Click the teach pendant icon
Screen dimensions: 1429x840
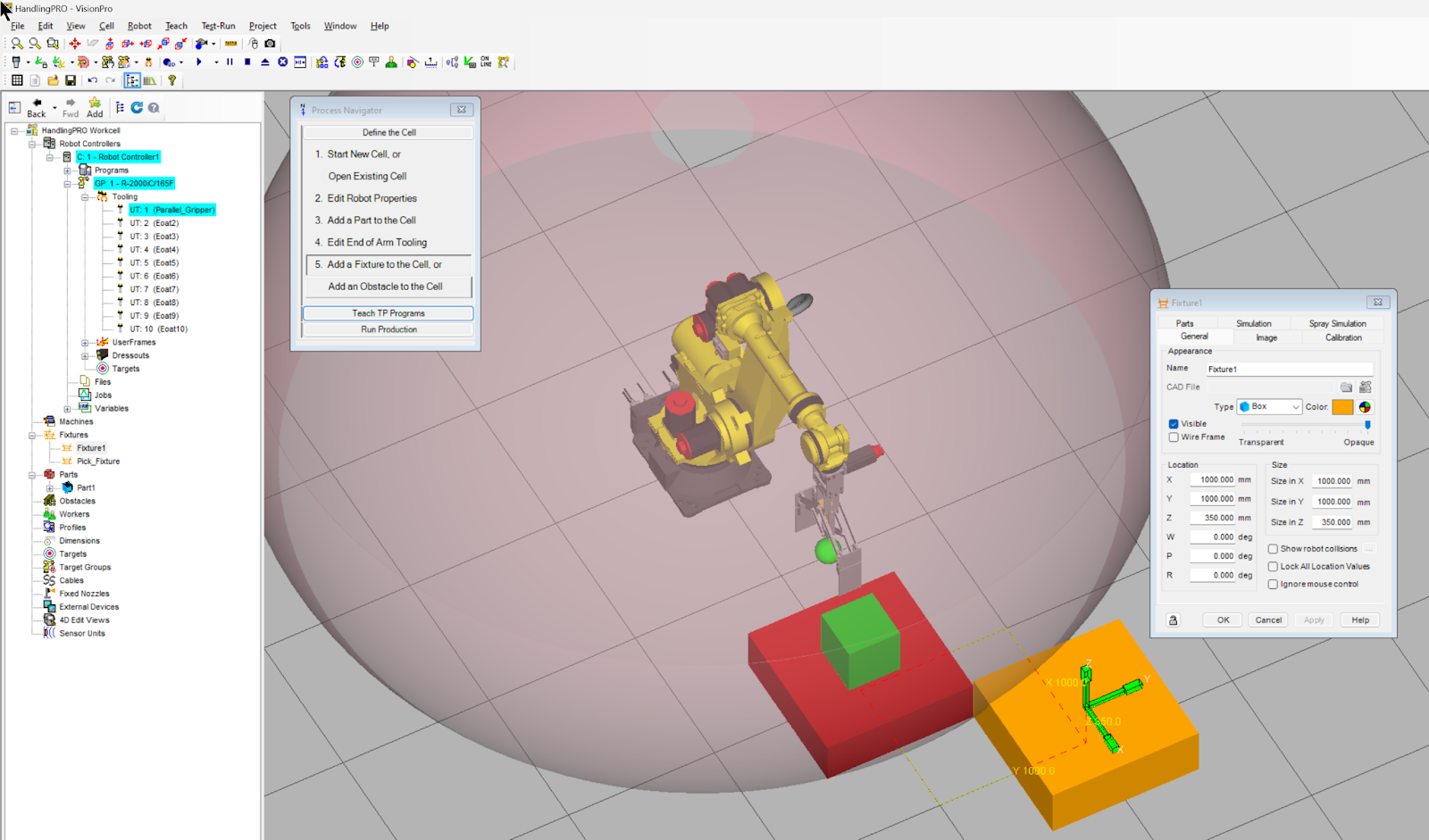[x=16, y=62]
